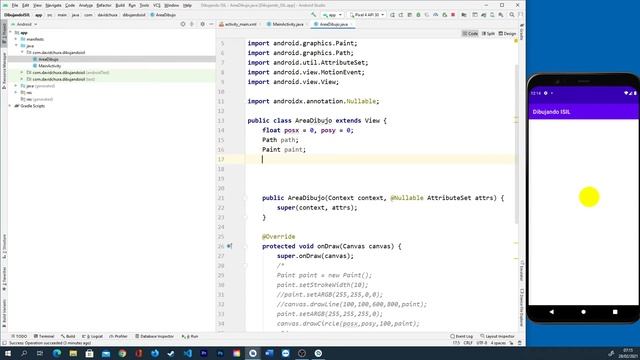Open the Event Log button
Screen dimensions: 640x360
462,336
